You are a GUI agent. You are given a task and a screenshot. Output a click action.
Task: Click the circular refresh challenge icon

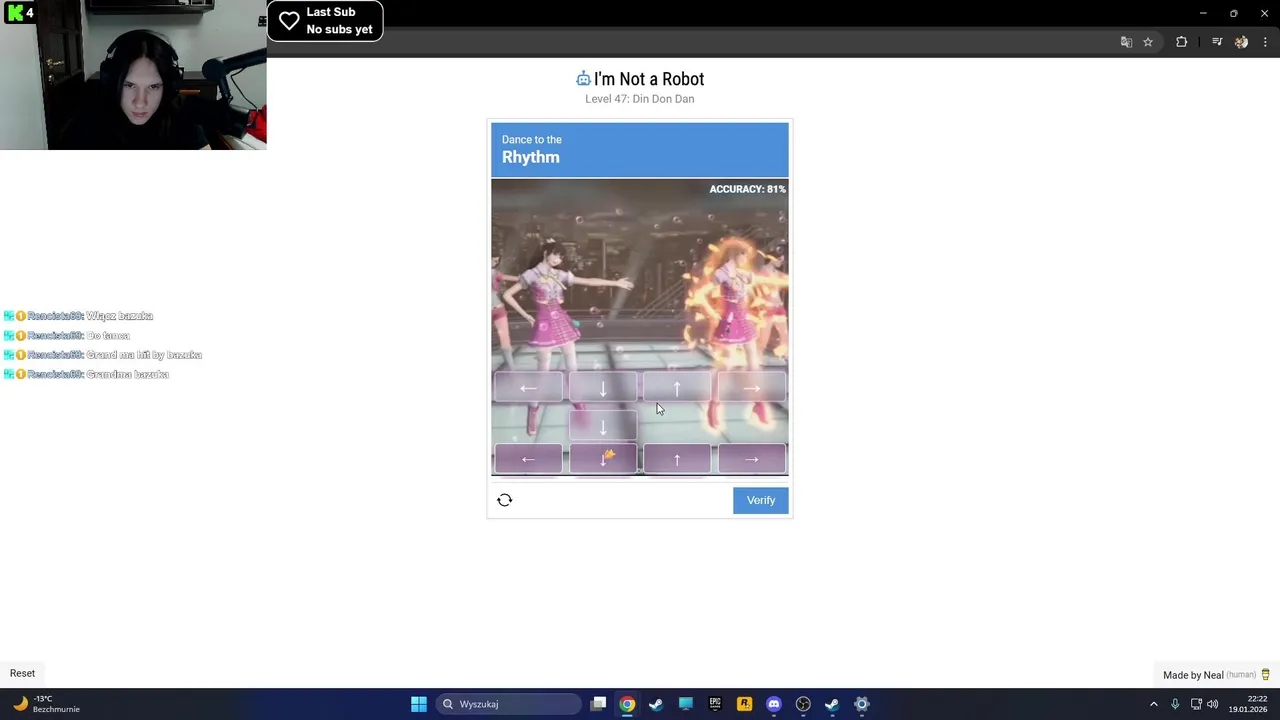point(504,500)
